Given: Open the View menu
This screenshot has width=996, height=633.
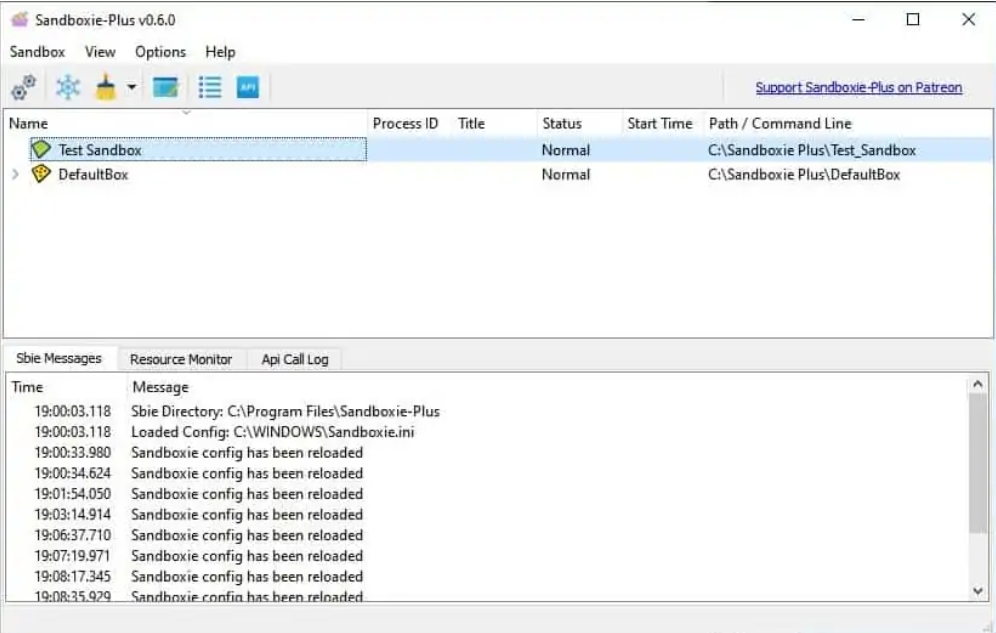Looking at the screenshot, I should pyautogui.click(x=100, y=52).
